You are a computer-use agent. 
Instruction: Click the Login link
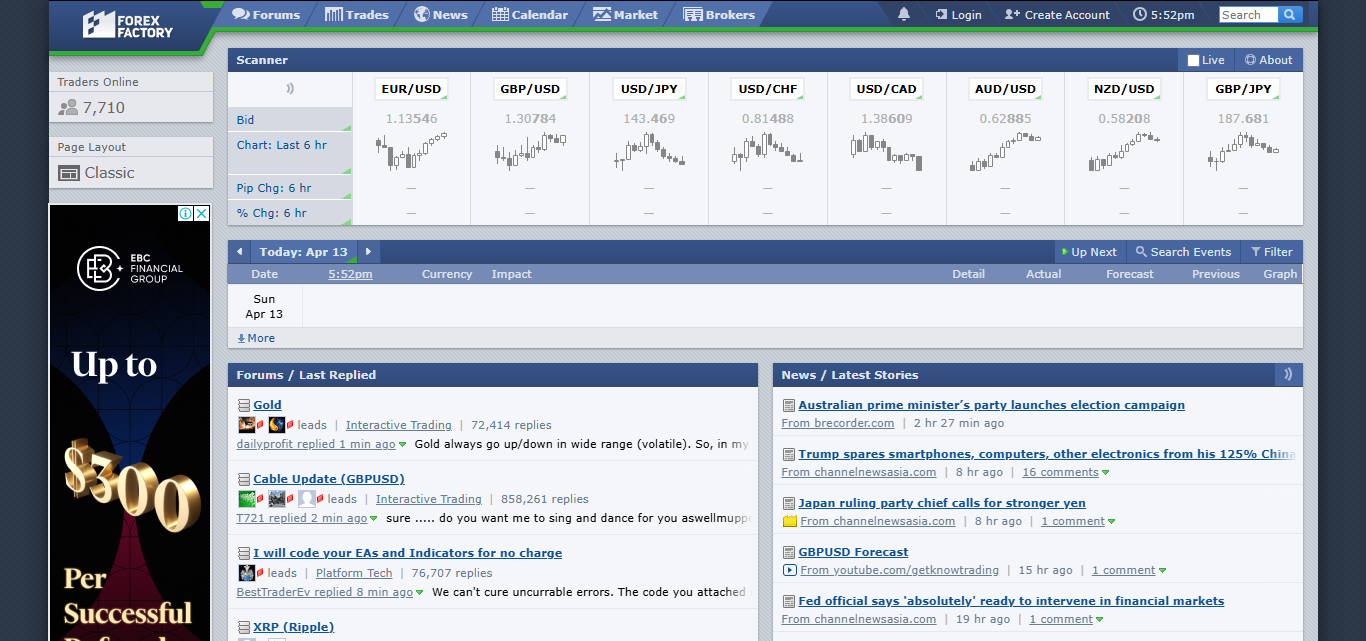(x=958, y=15)
